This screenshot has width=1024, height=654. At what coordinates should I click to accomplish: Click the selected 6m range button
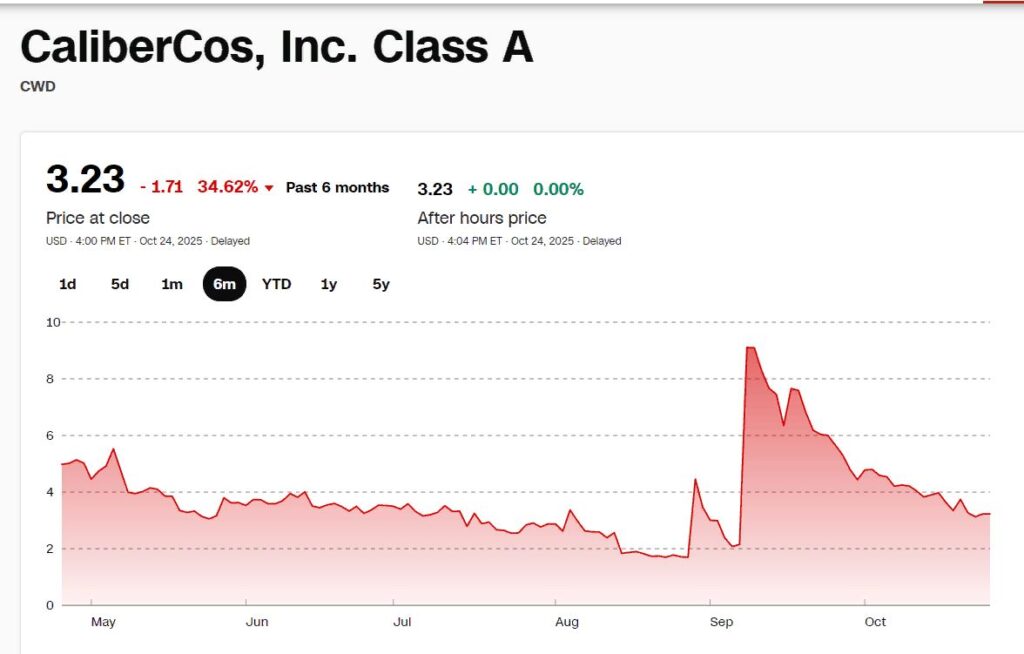click(x=224, y=284)
